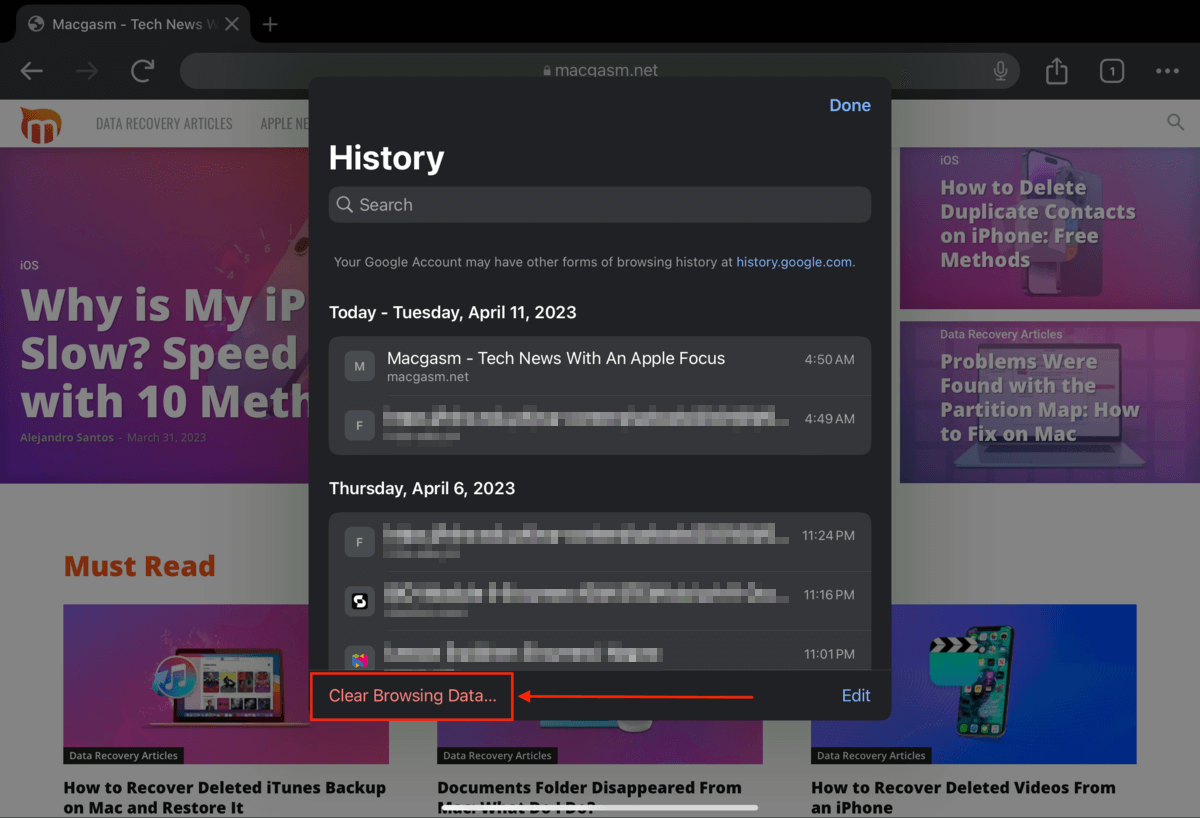Open the history.google.com link
The width and height of the screenshot is (1200, 818).
tap(794, 262)
